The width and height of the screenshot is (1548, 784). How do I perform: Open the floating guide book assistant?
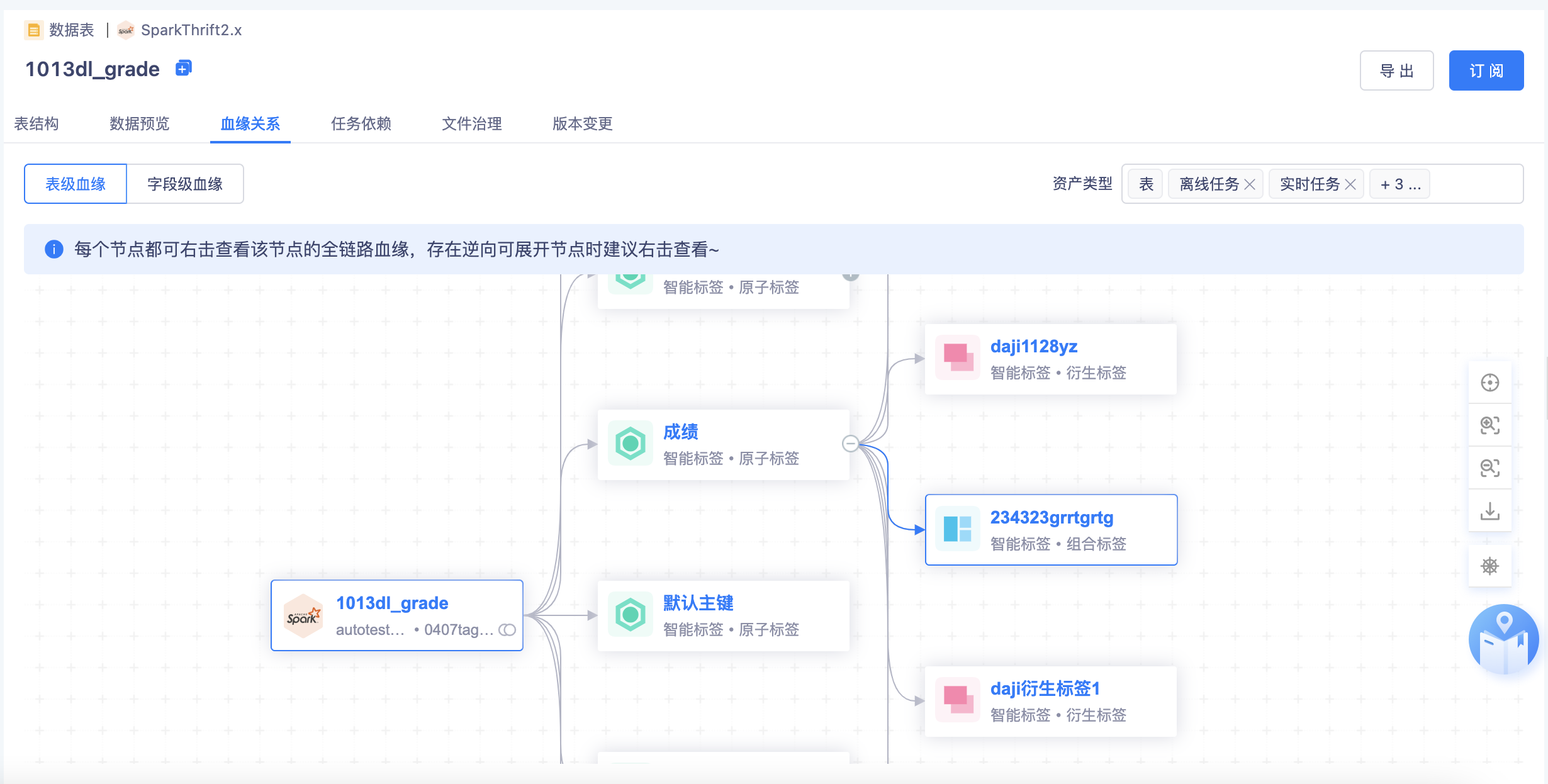point(1504,640)
